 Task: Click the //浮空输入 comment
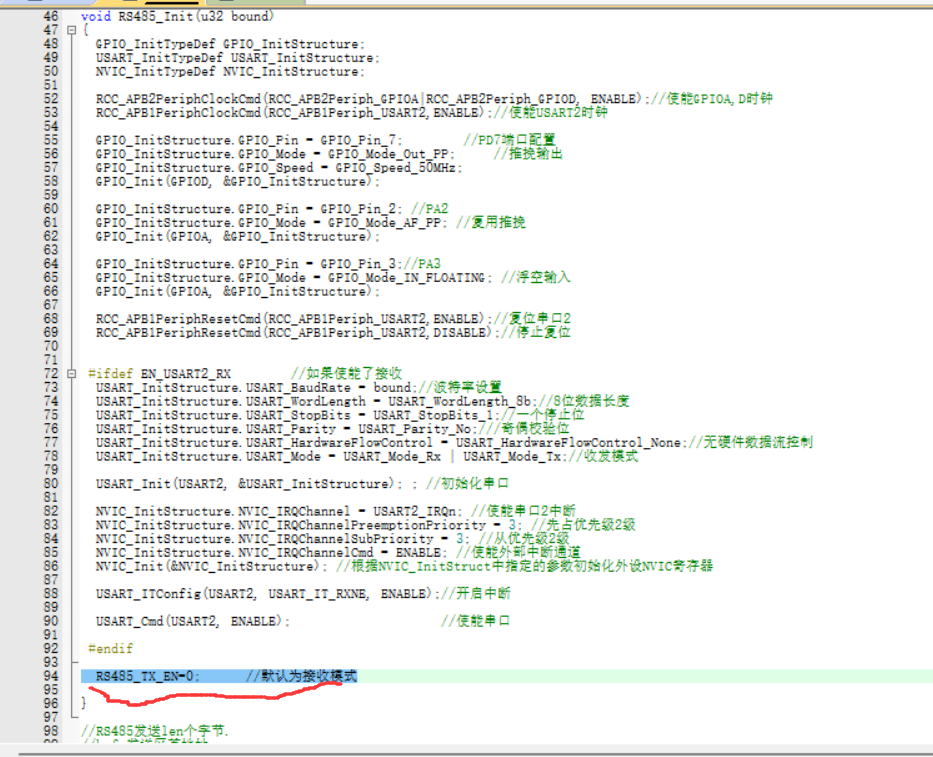click(x=535, y=277)
